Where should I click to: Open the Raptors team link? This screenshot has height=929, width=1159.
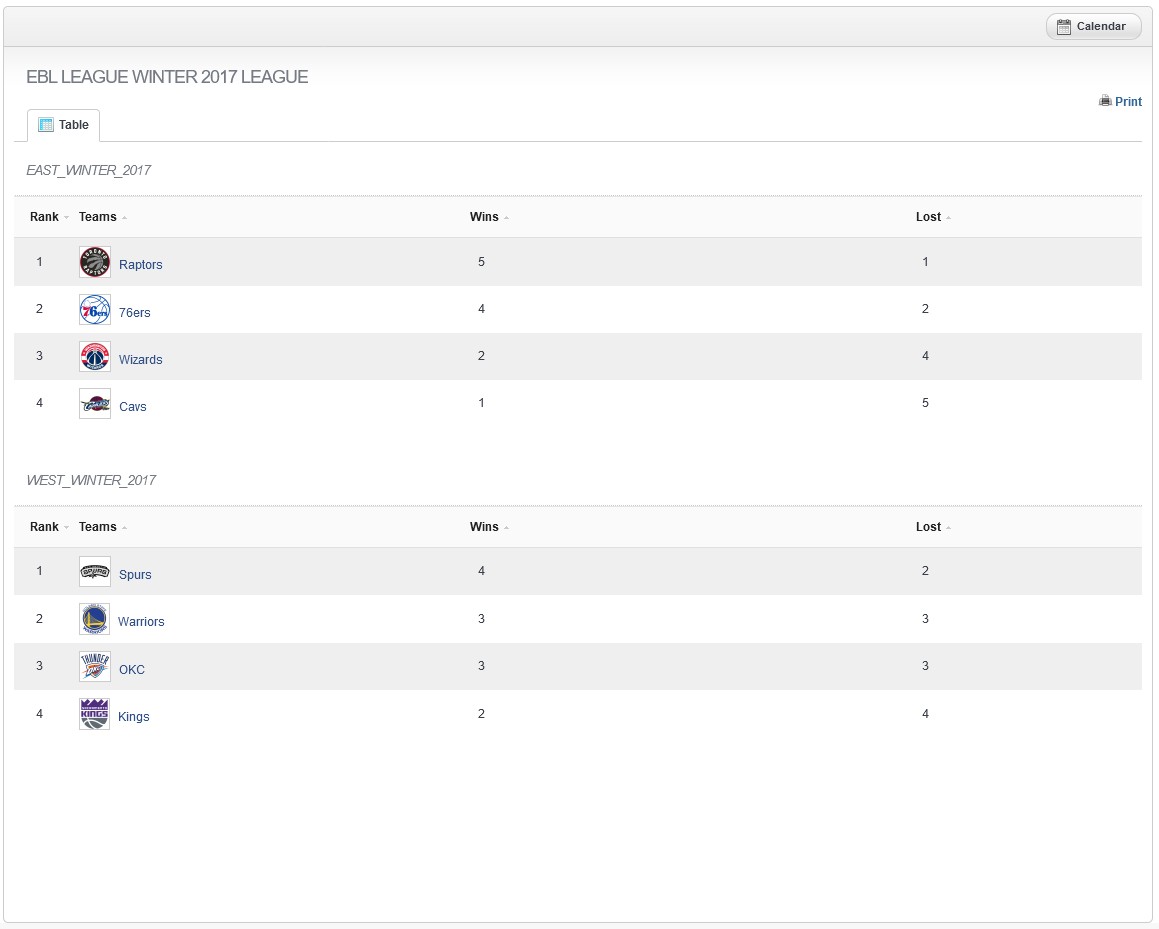pyautogui.click(x=140, y=265)
